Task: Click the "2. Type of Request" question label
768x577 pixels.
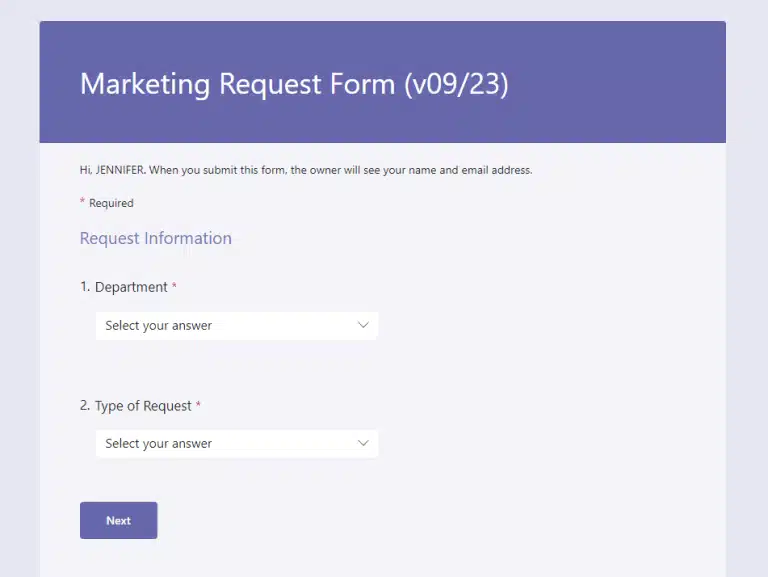Action: 136,406
